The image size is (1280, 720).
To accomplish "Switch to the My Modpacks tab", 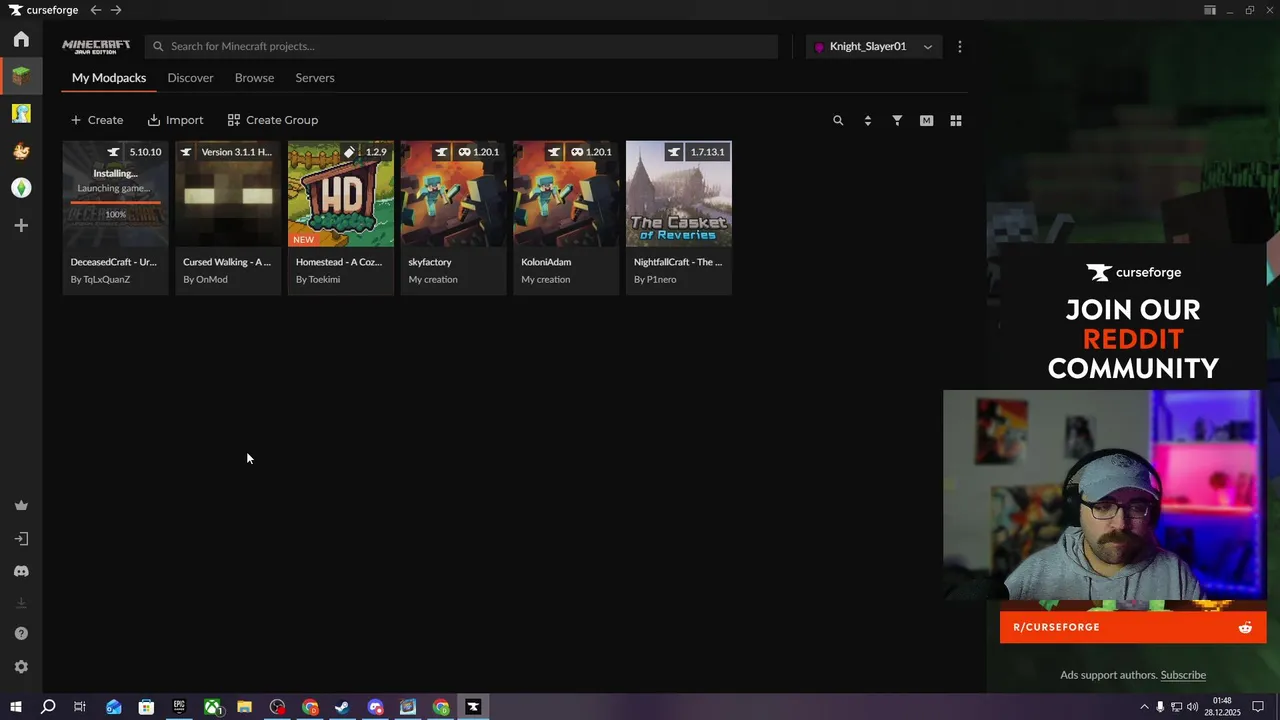I will click(x=109, y=78).
